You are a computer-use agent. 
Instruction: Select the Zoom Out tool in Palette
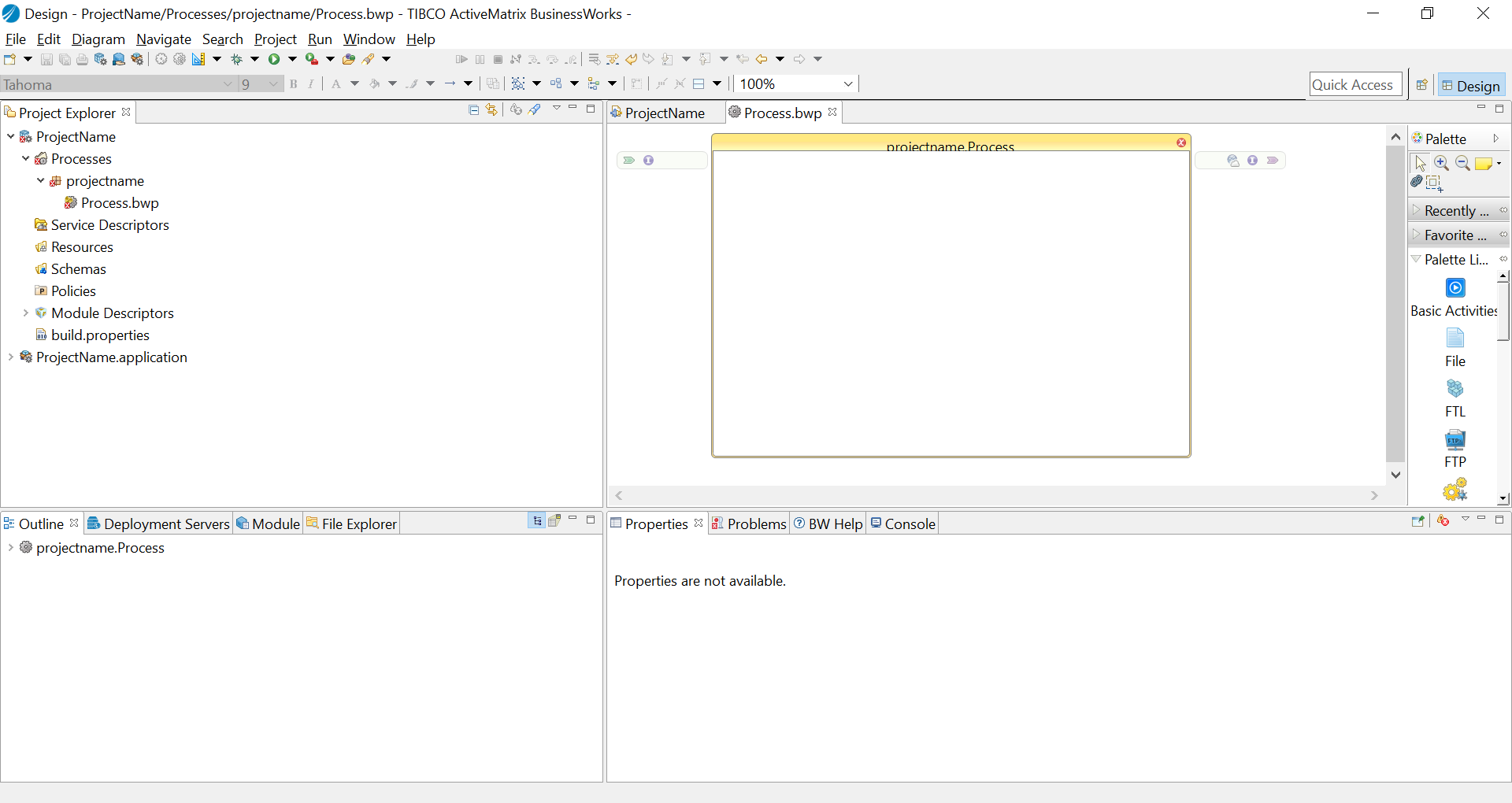coord(1462,163)
